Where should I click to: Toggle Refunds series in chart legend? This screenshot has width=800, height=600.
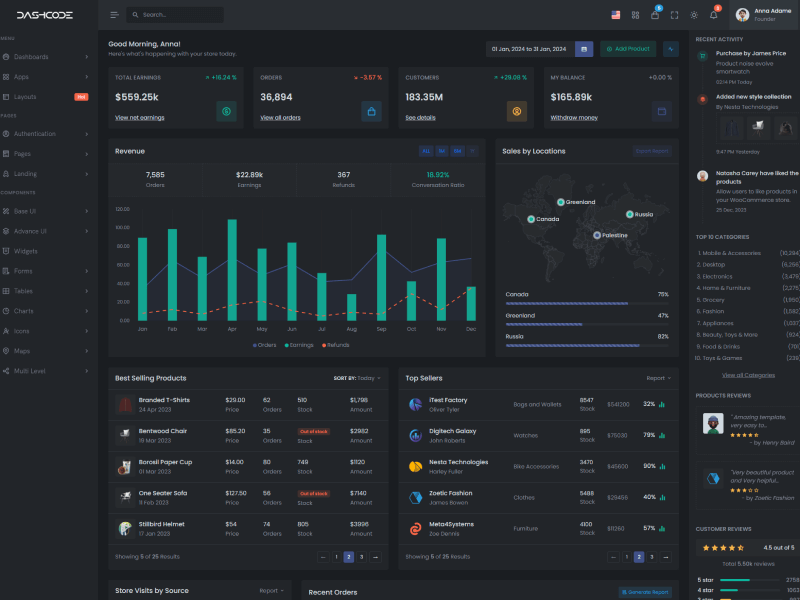[x=335, y=345]
